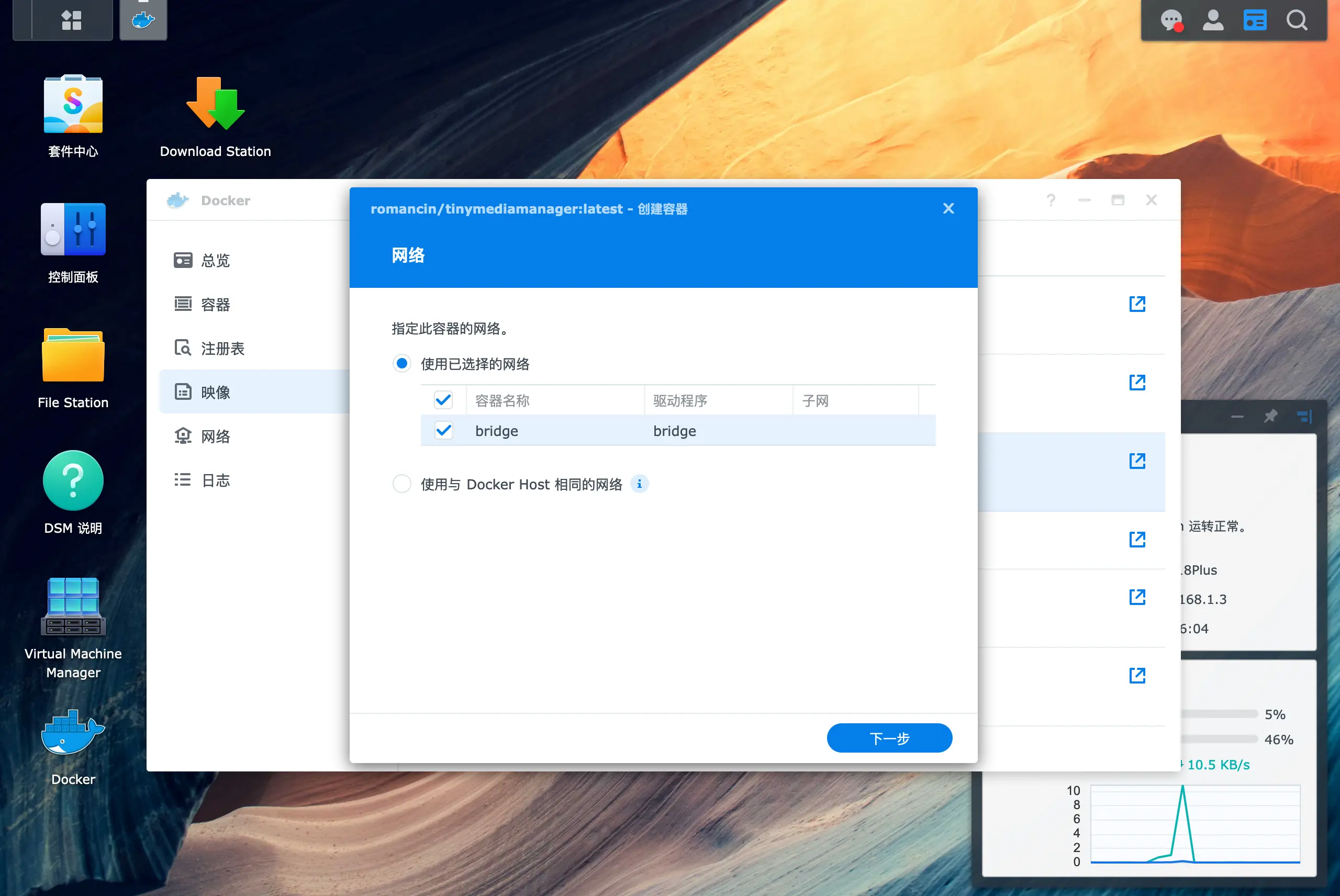Open the fourth external link icon in the image list

point(1137,540)
